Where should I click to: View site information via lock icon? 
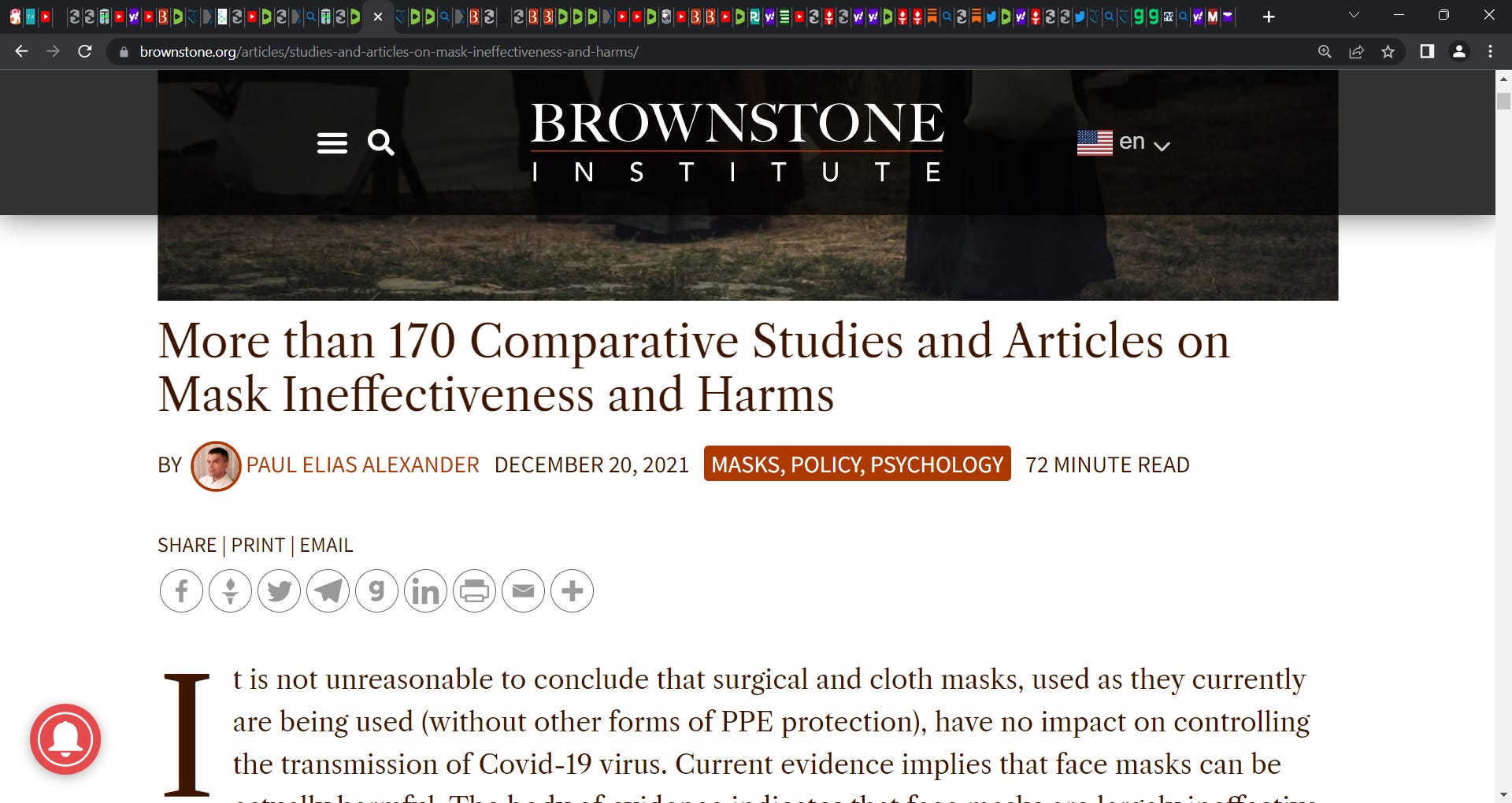(x=124, y=52)
